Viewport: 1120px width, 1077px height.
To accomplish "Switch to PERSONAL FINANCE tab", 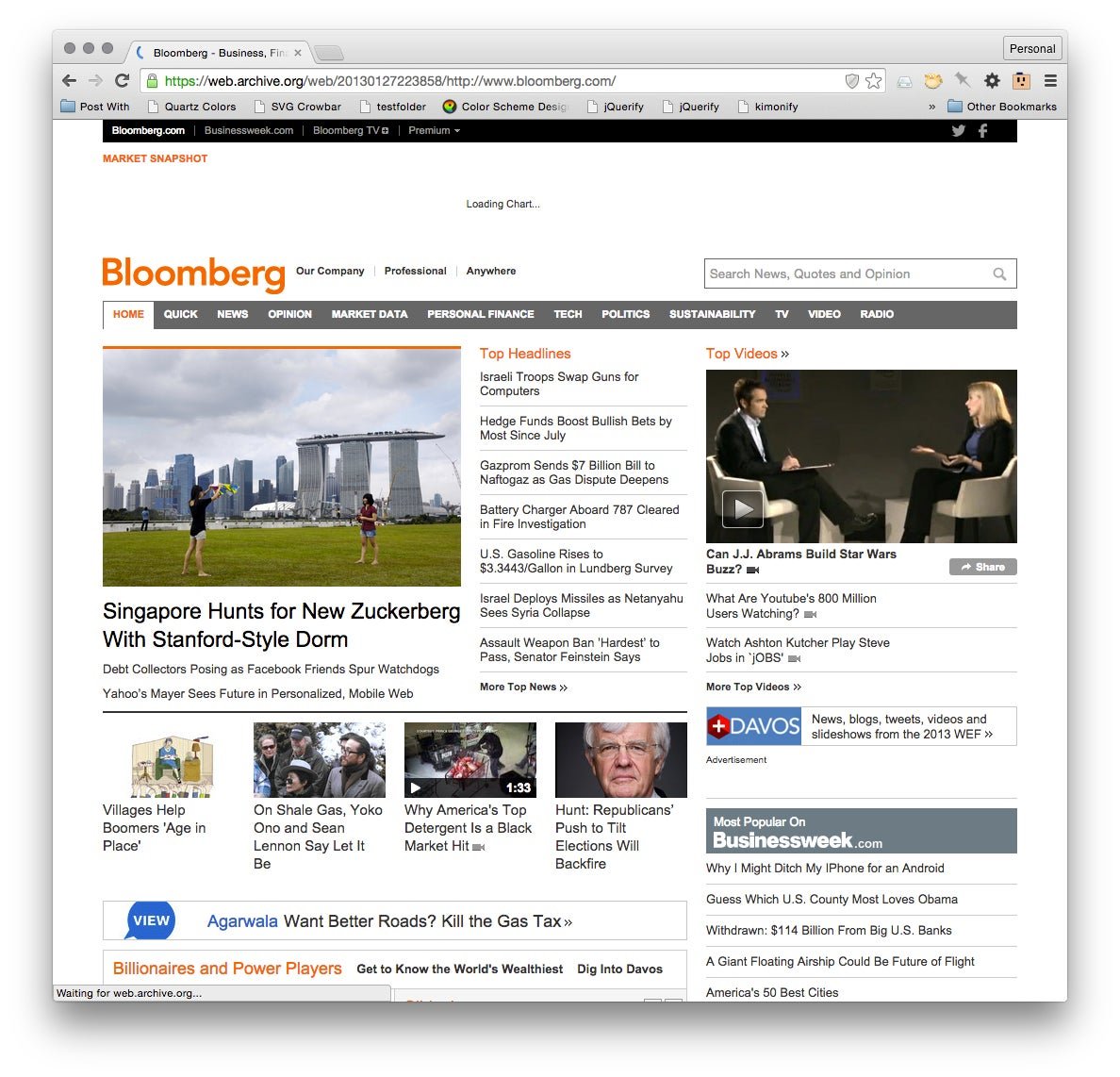I will pyautogui.click(x=480, y=314).
